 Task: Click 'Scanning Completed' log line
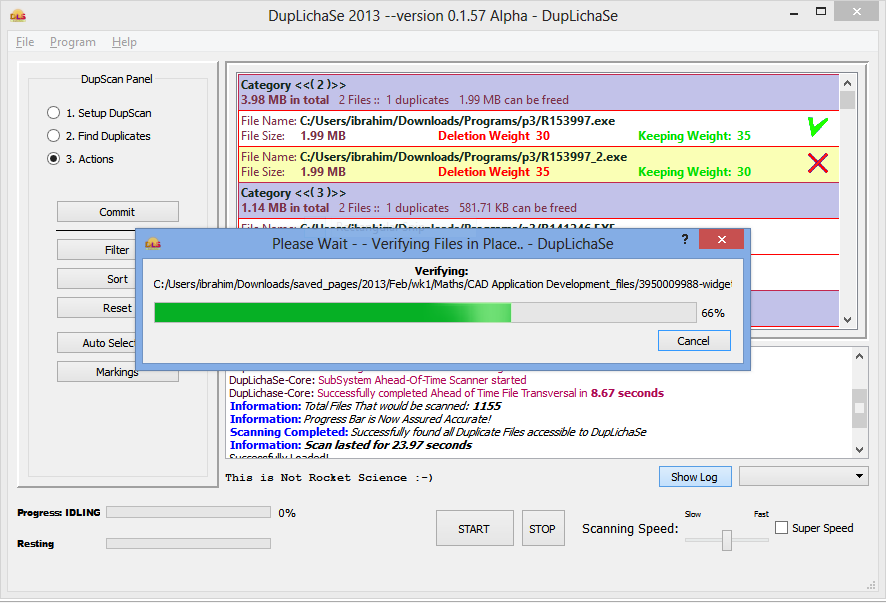(438, 432)
